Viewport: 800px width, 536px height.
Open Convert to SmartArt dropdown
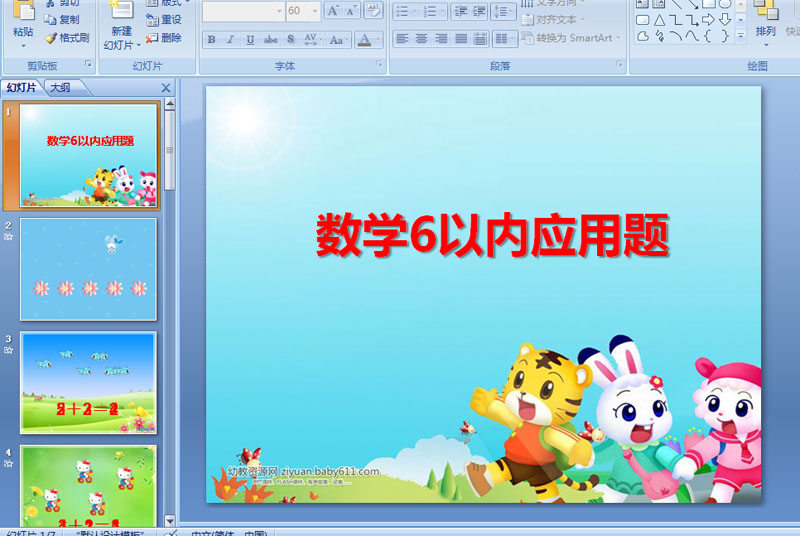coord(571,38)
